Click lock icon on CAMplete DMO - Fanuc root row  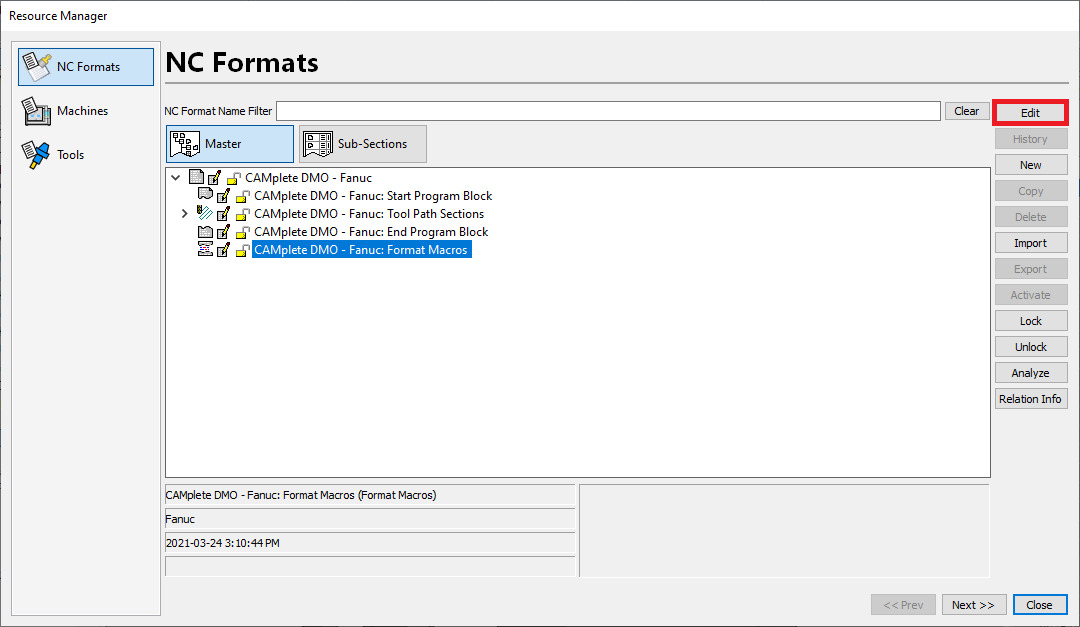(234, 178)
